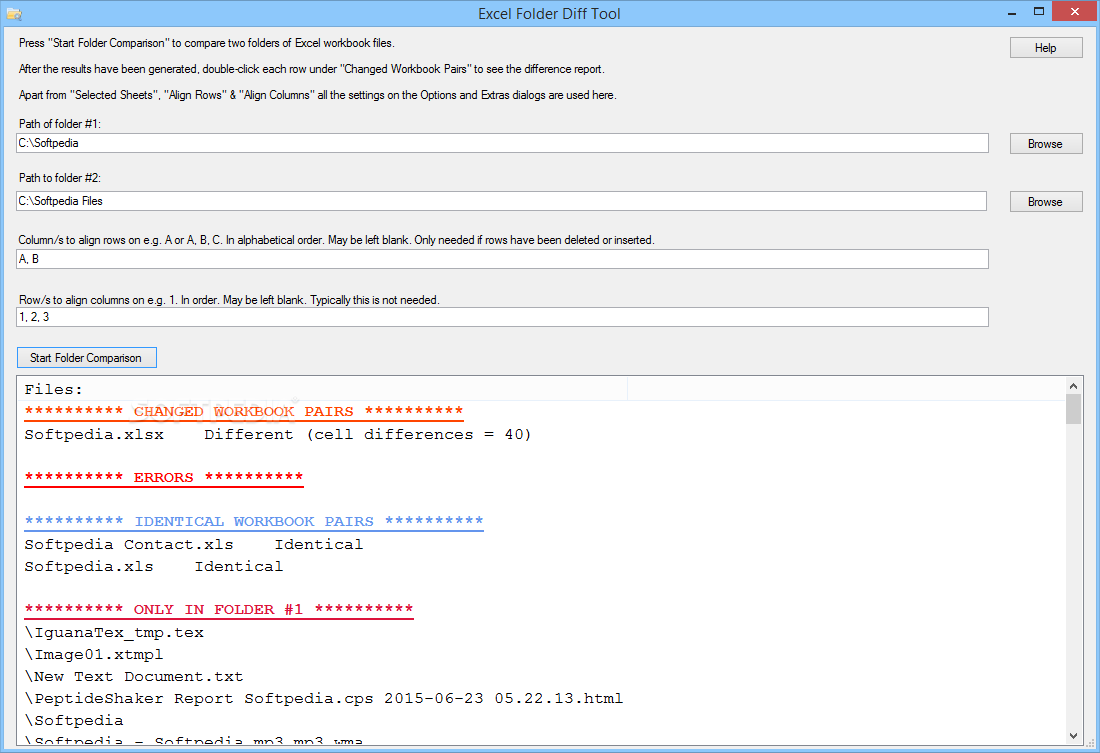
Task: Click the align rows field containing A, B
Action: click(502, 259)
